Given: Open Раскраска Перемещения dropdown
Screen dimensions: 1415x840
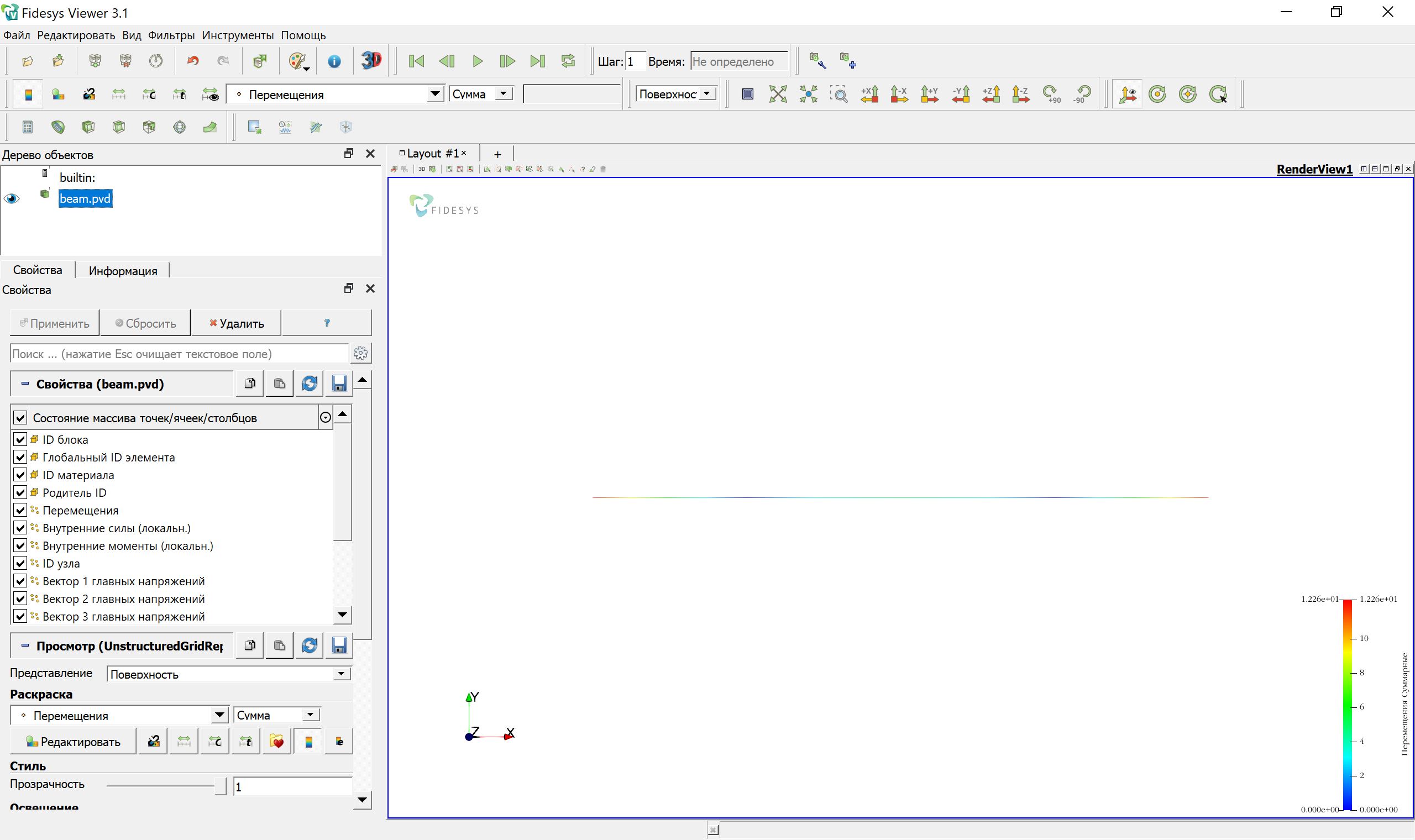Looking at the screenshot, I should coord(119,716).
